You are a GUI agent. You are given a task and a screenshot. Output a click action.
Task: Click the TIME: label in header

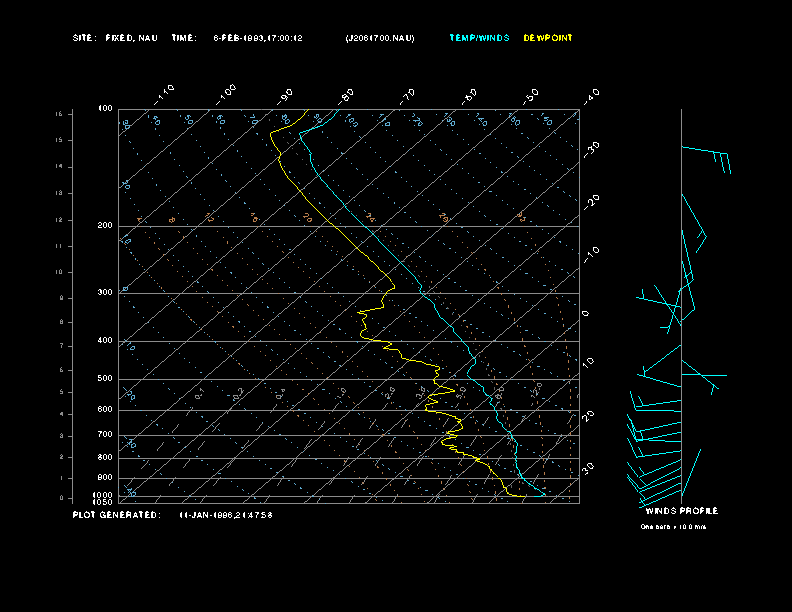point(184,38)
